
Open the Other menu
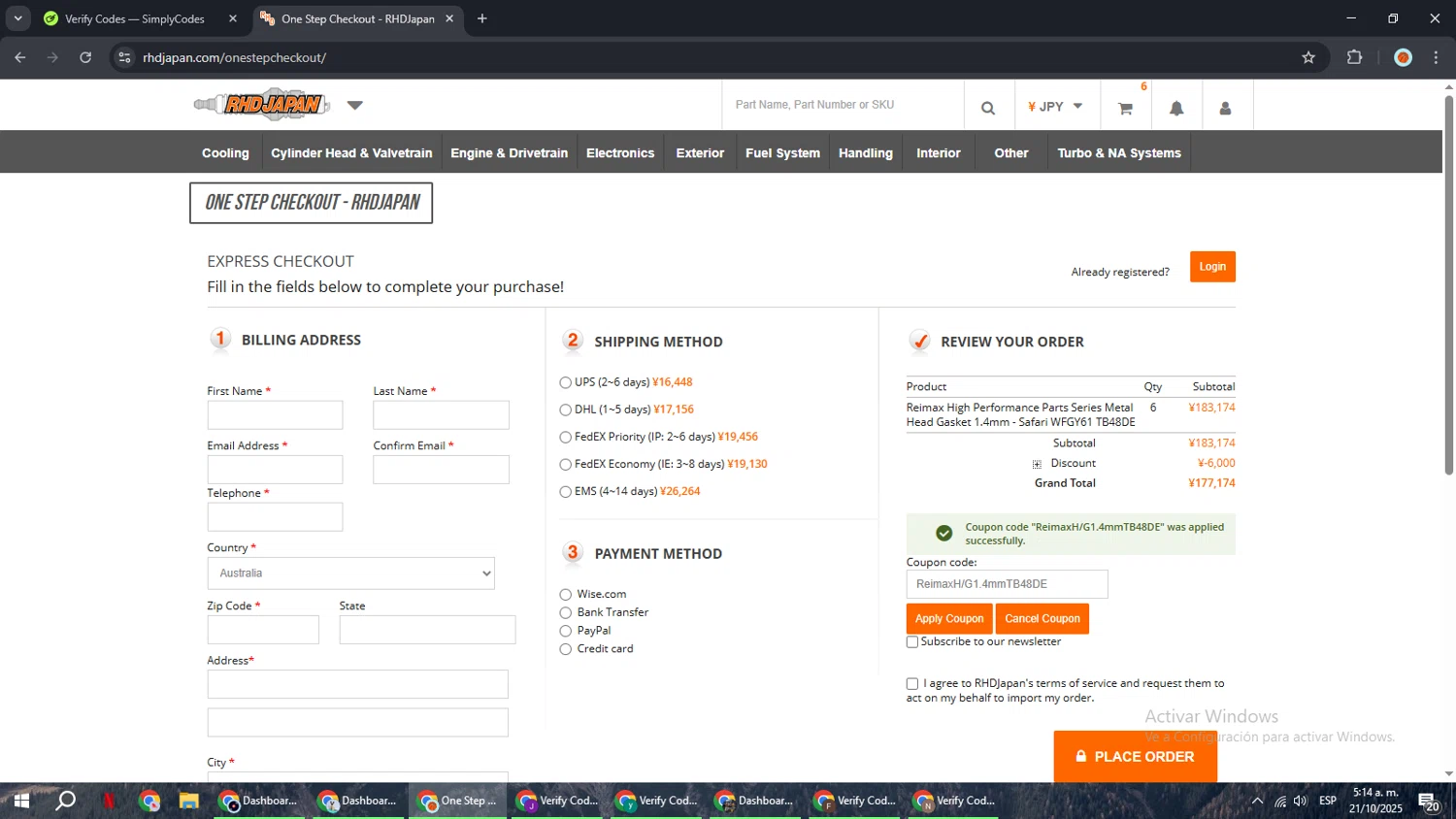pyautogui.click(x=1011, y=153)
